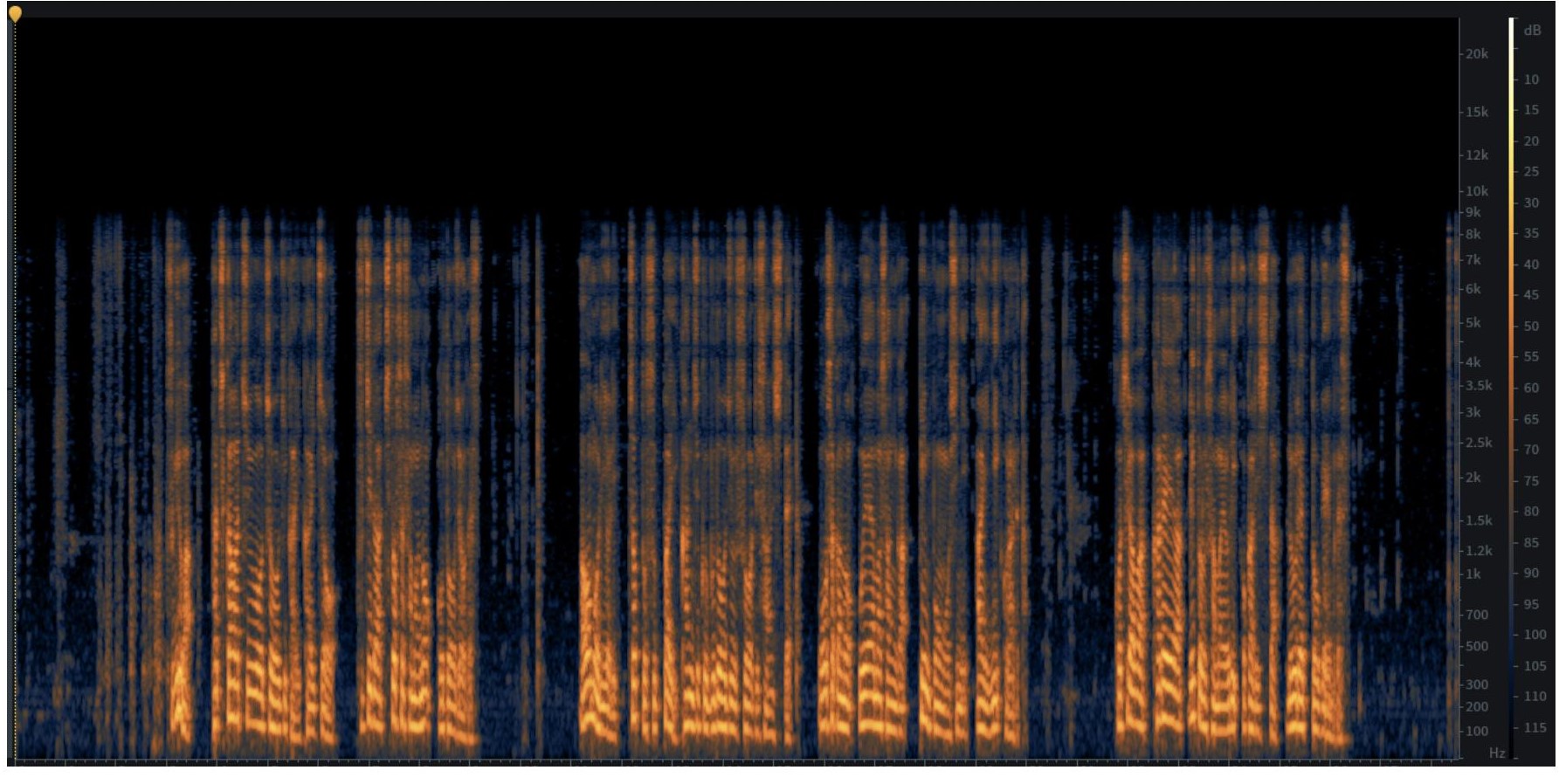The height and width of the screenshot is (784, 1559).
Task: Click the 95 value on dB scale
Action: click(1532, 604)
